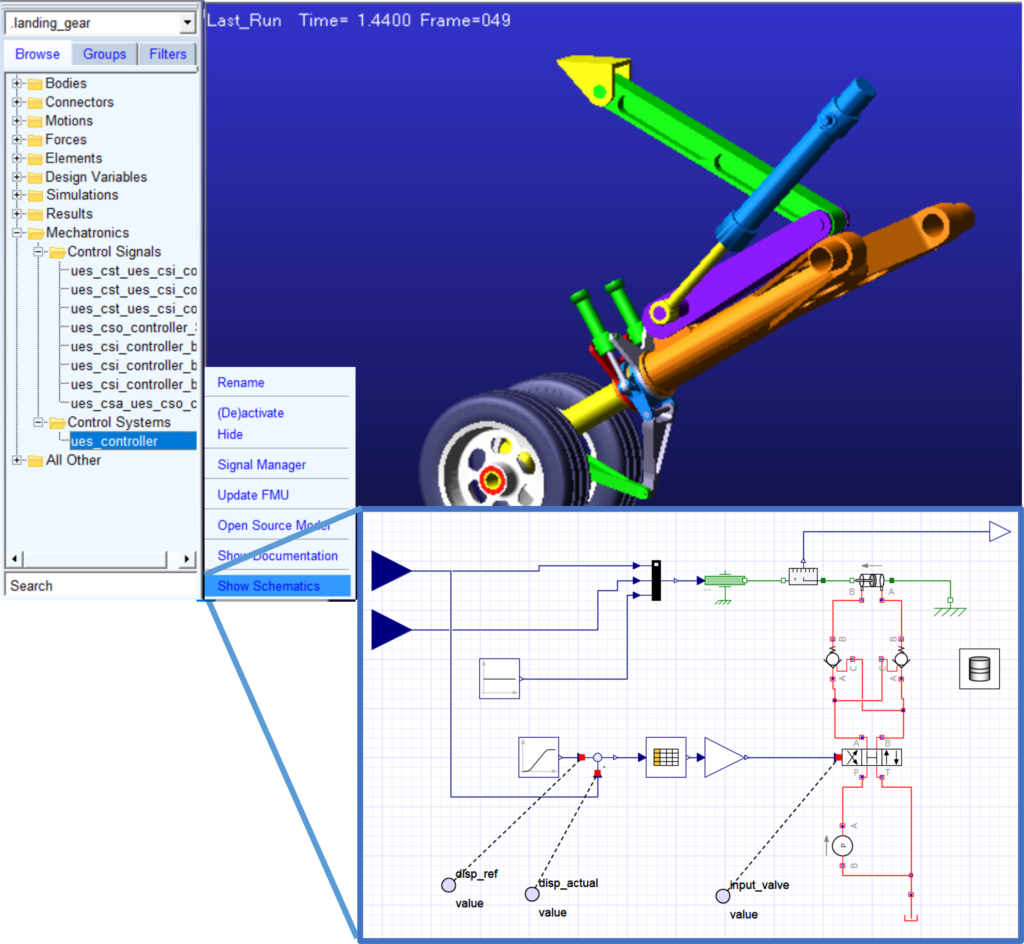Click the Control Signals folder icon
The image size is (1024, 944).
[56, 251]
